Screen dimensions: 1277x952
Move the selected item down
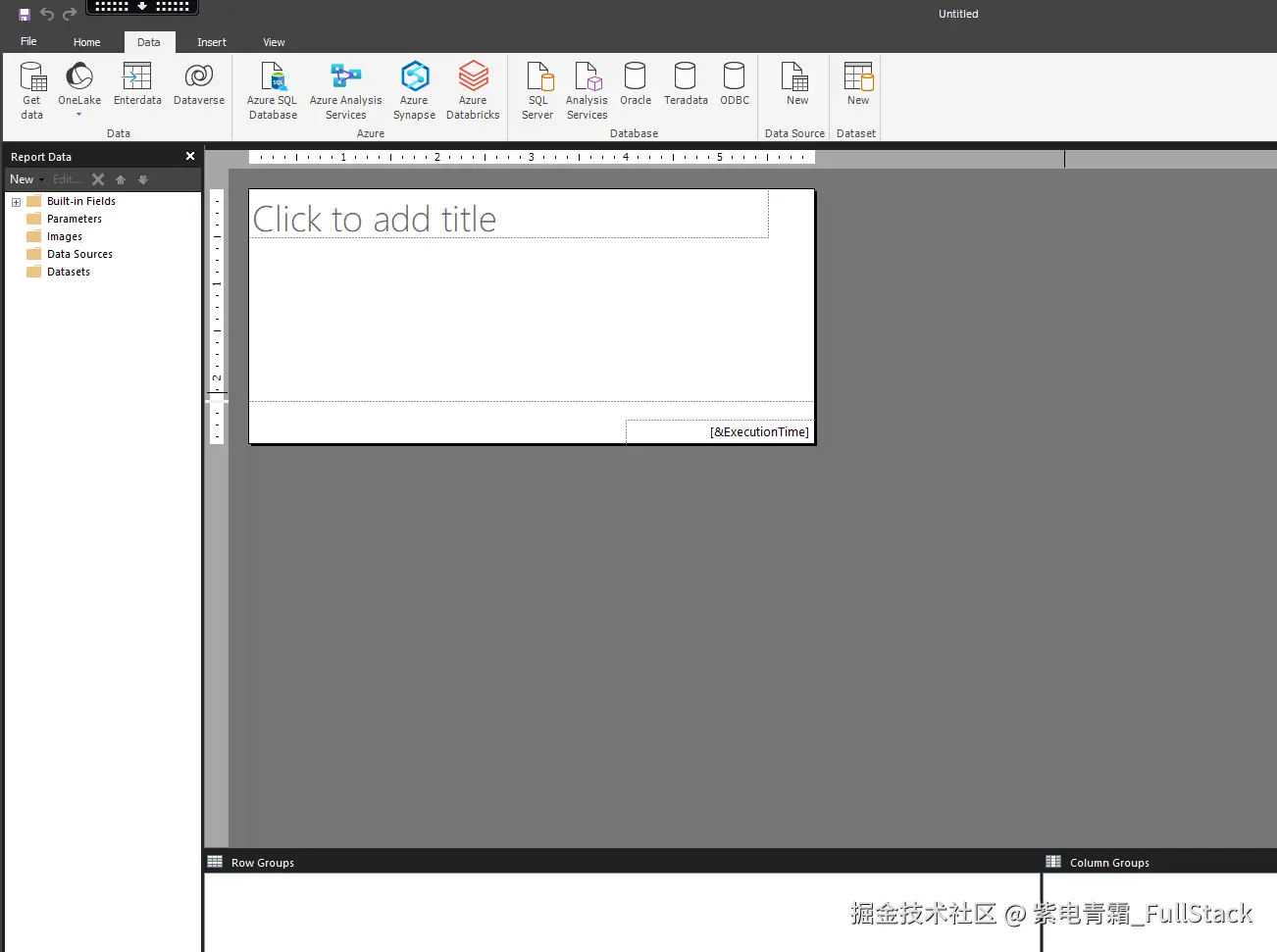[143, 179]
